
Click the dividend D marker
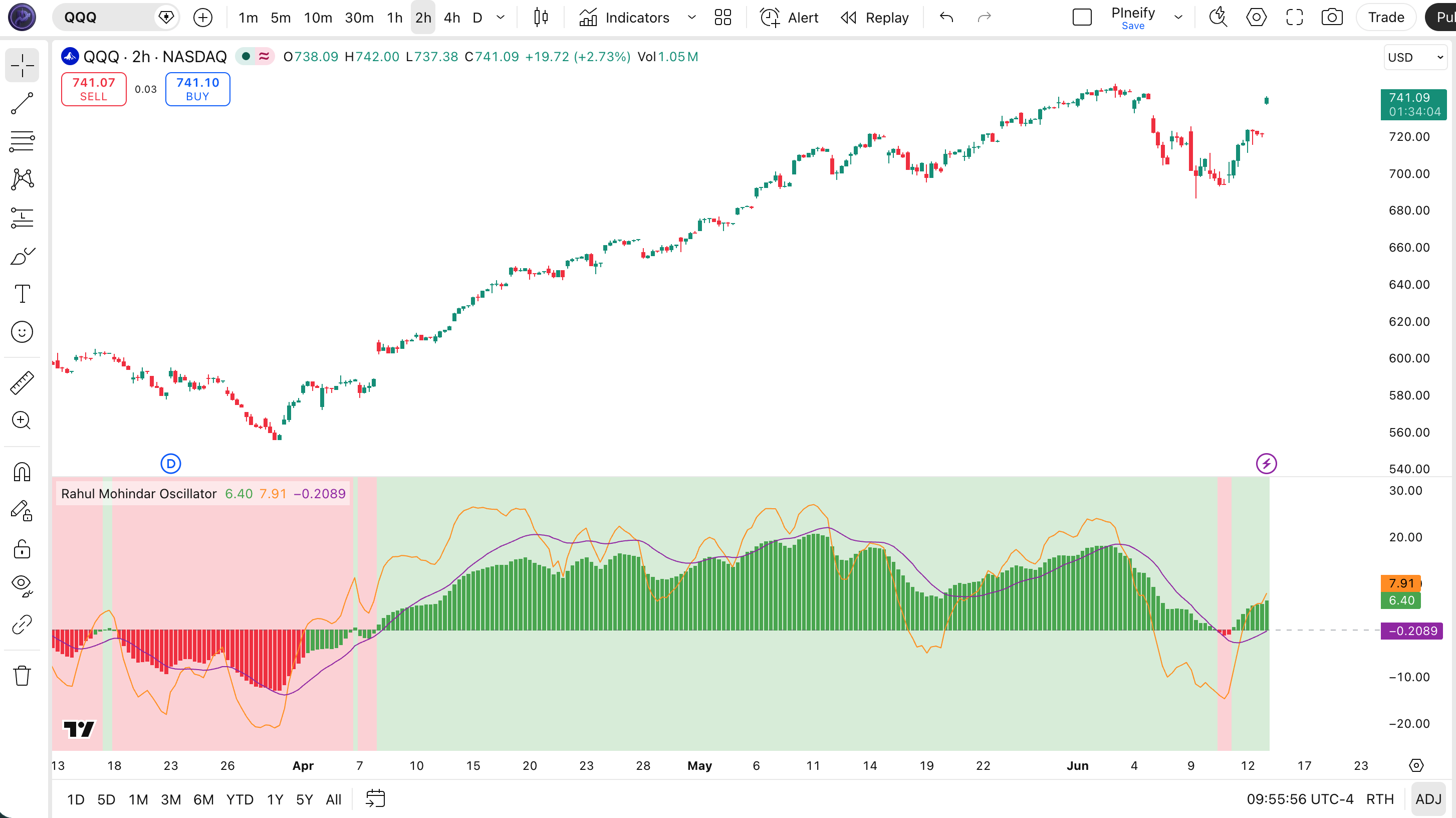(x=171, y=464)
